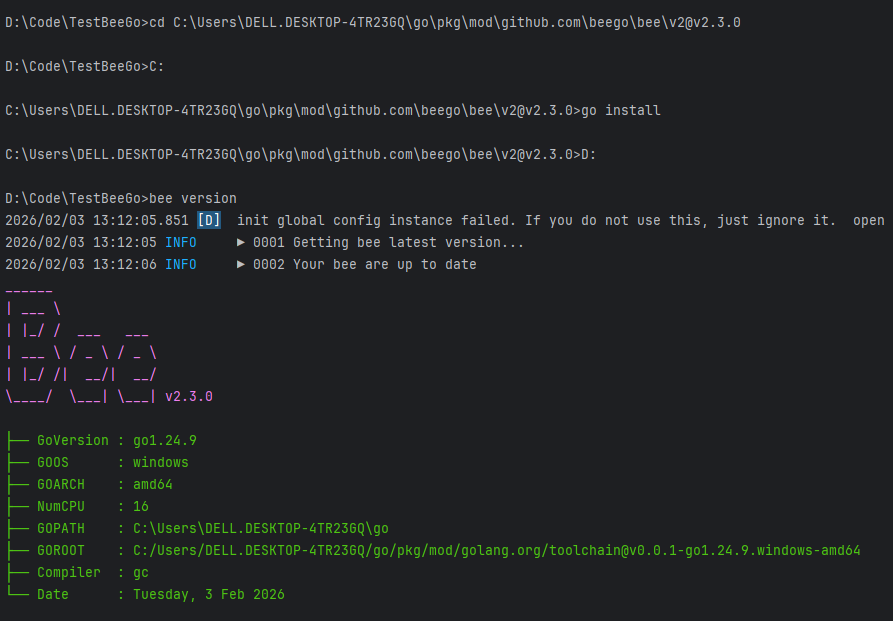Click the [D] debug badge in log line
The image size is (893, 621).
click(x=209, y=220)
